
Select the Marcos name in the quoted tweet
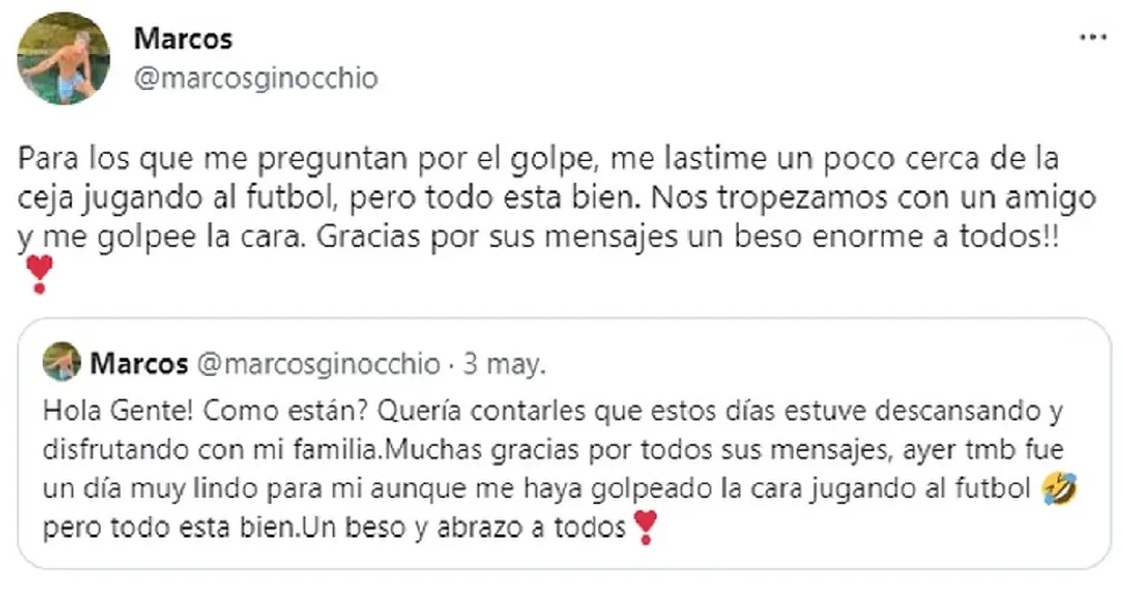[x=139, y=363]
